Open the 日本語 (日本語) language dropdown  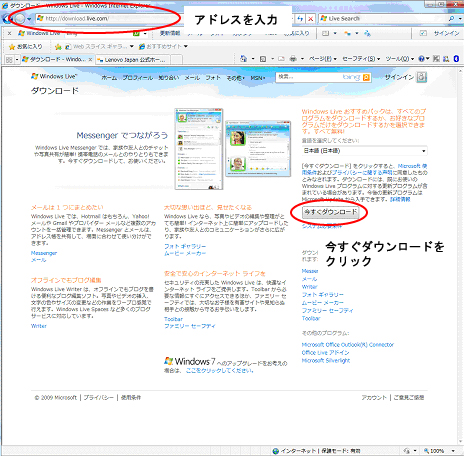click(x=364, y=151)
